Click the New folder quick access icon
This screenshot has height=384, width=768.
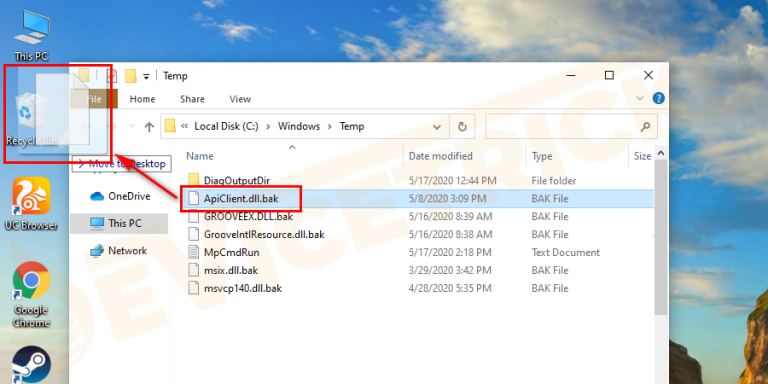tap(130, 76)
